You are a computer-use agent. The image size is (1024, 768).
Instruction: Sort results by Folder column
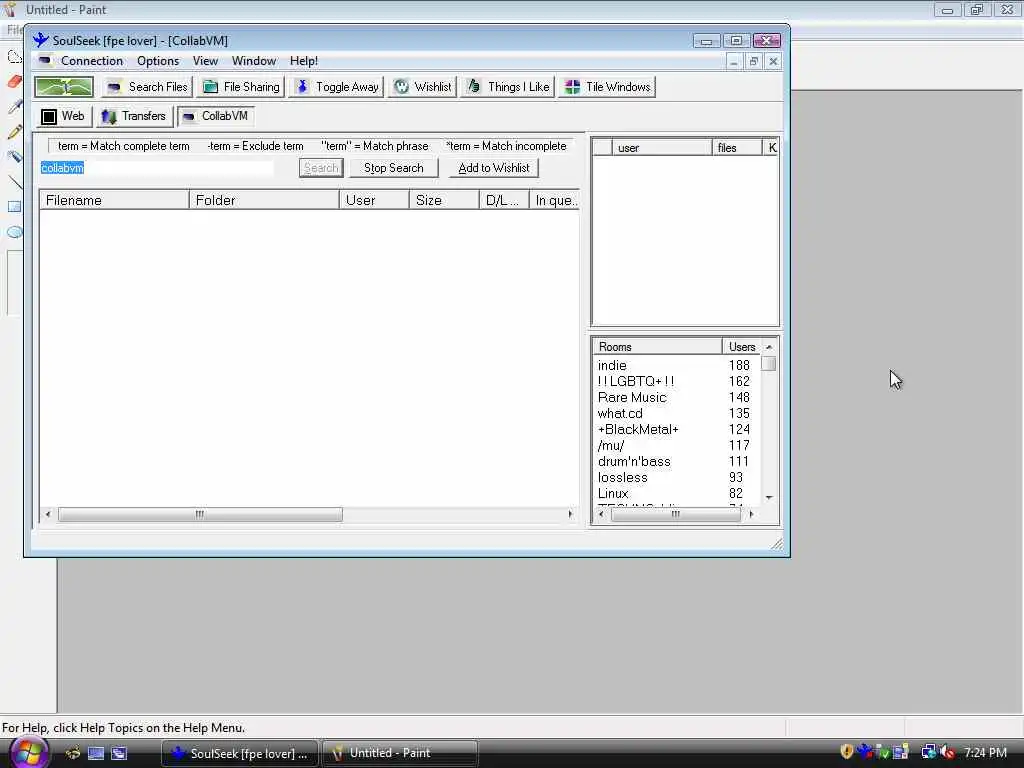(264, 200)
